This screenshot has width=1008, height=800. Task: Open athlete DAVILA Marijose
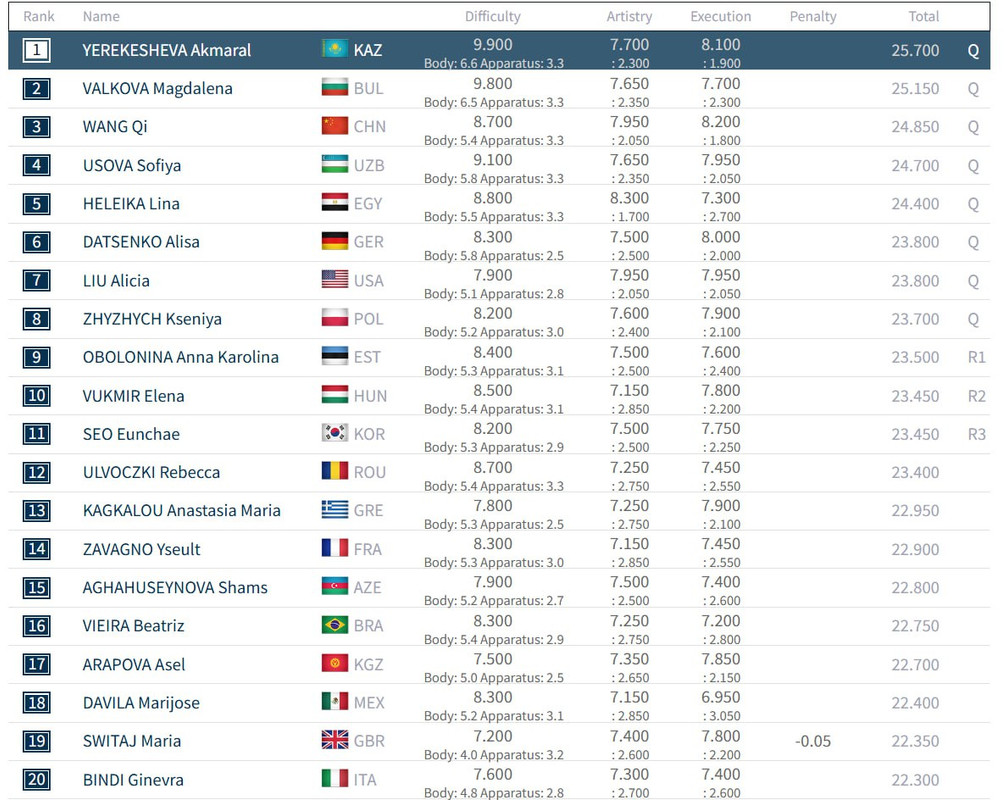(141, 703)
